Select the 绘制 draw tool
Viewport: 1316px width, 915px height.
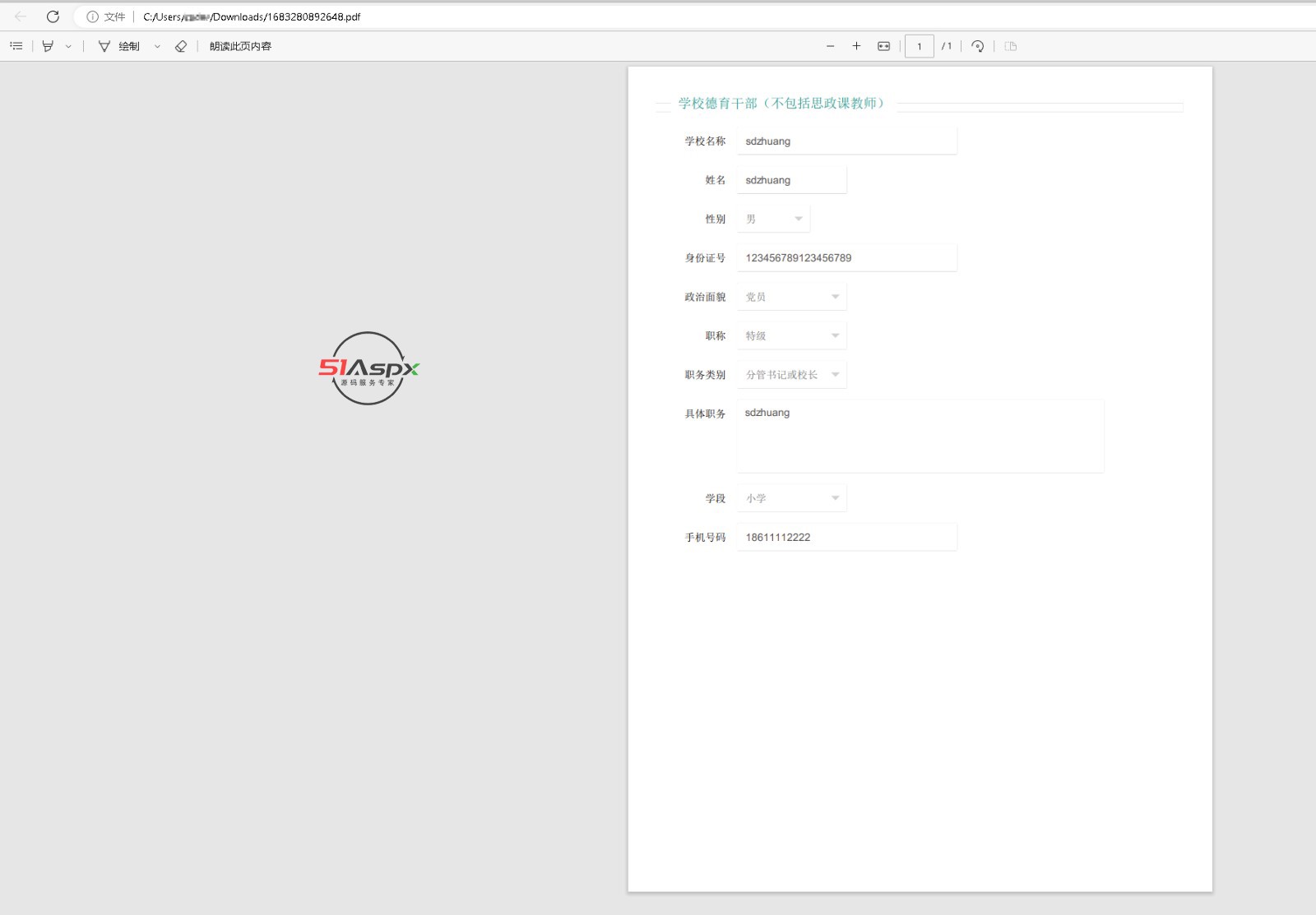tap(119, 46)
